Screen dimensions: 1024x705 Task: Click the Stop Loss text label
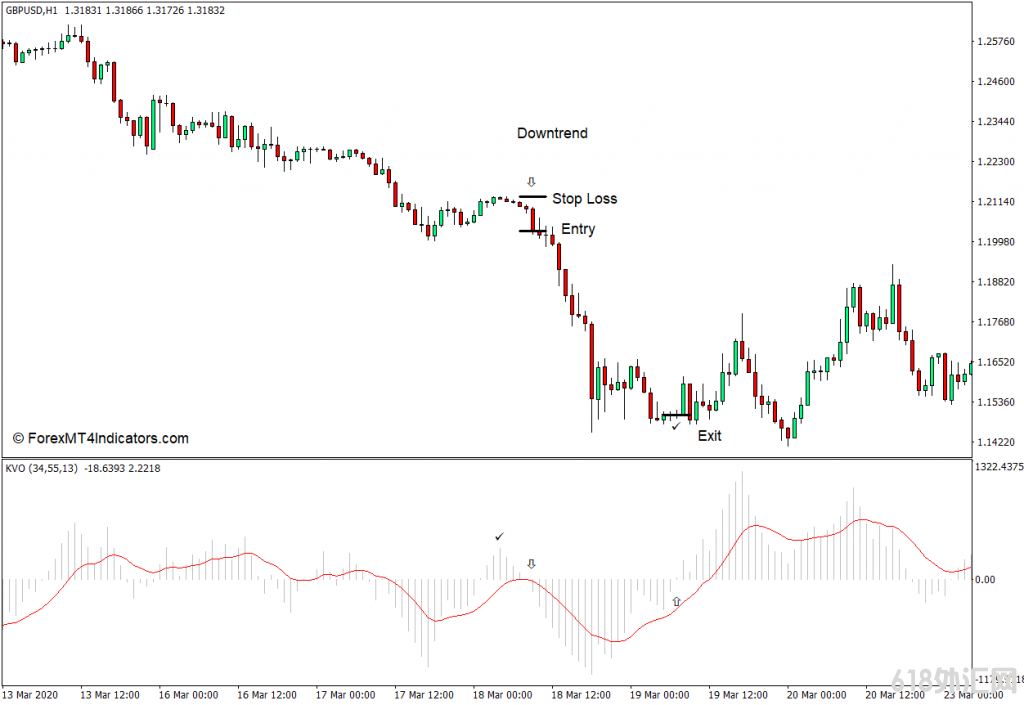click(x=584, y=198)
